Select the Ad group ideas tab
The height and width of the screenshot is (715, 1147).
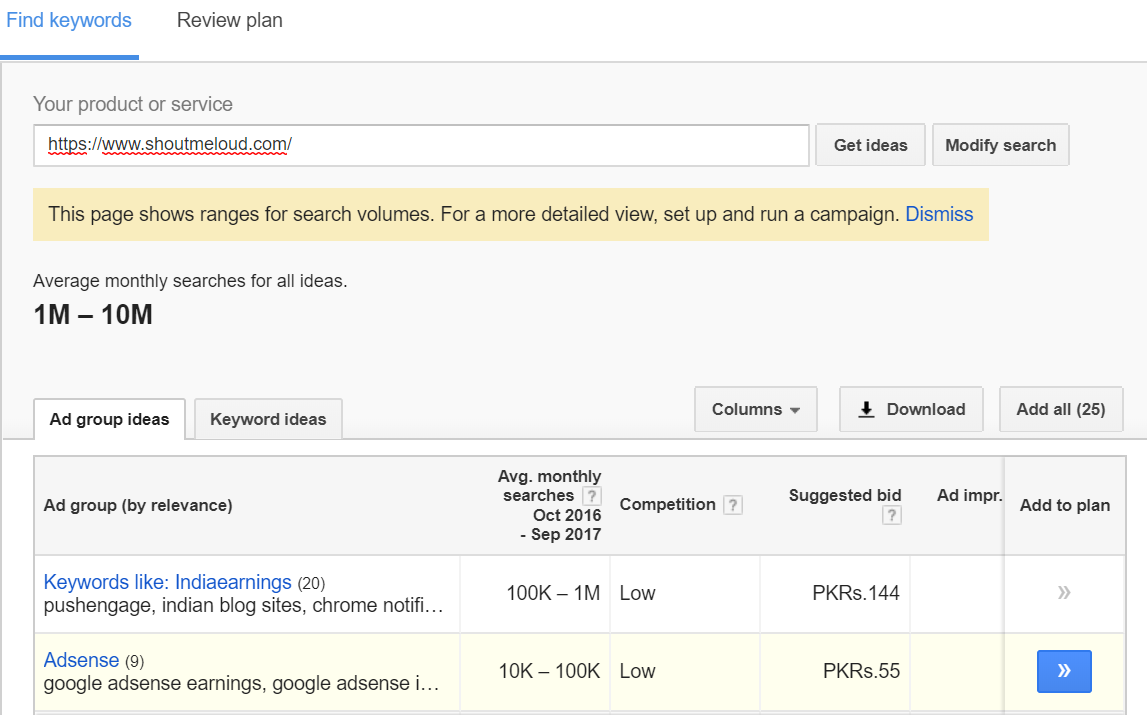click(x=110, y=419)
